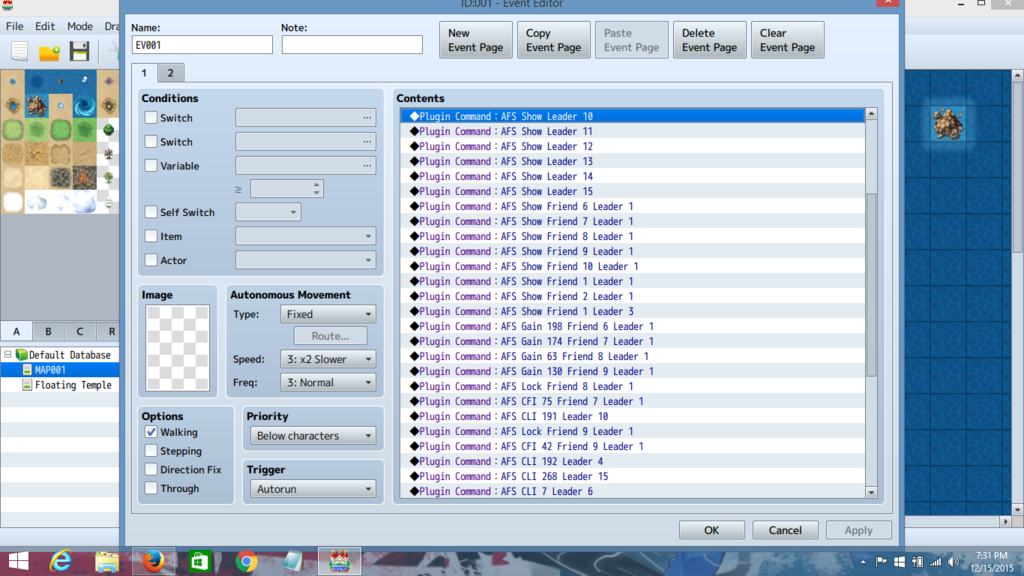1024x576 pixels.
Task: Switch to tileset tab C
Action: click(80, 331)
